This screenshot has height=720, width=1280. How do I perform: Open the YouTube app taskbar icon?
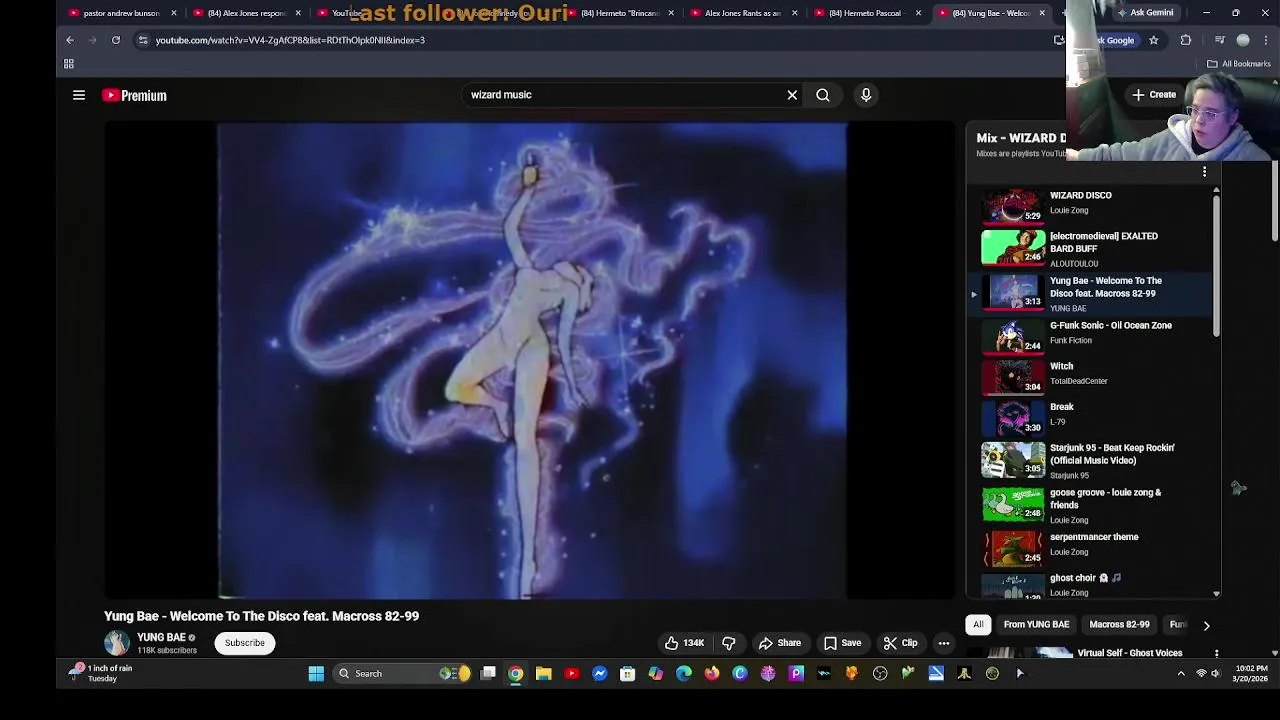[x=572, y=674]
